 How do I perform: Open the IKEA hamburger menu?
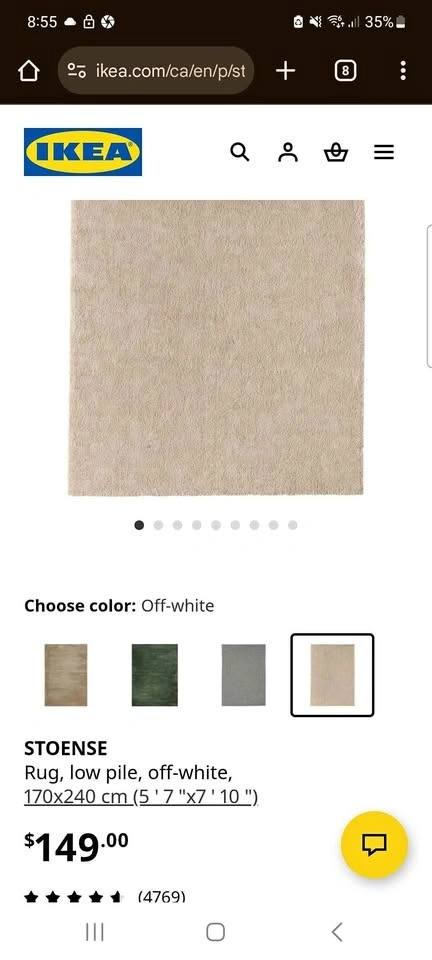coord(384,152)
